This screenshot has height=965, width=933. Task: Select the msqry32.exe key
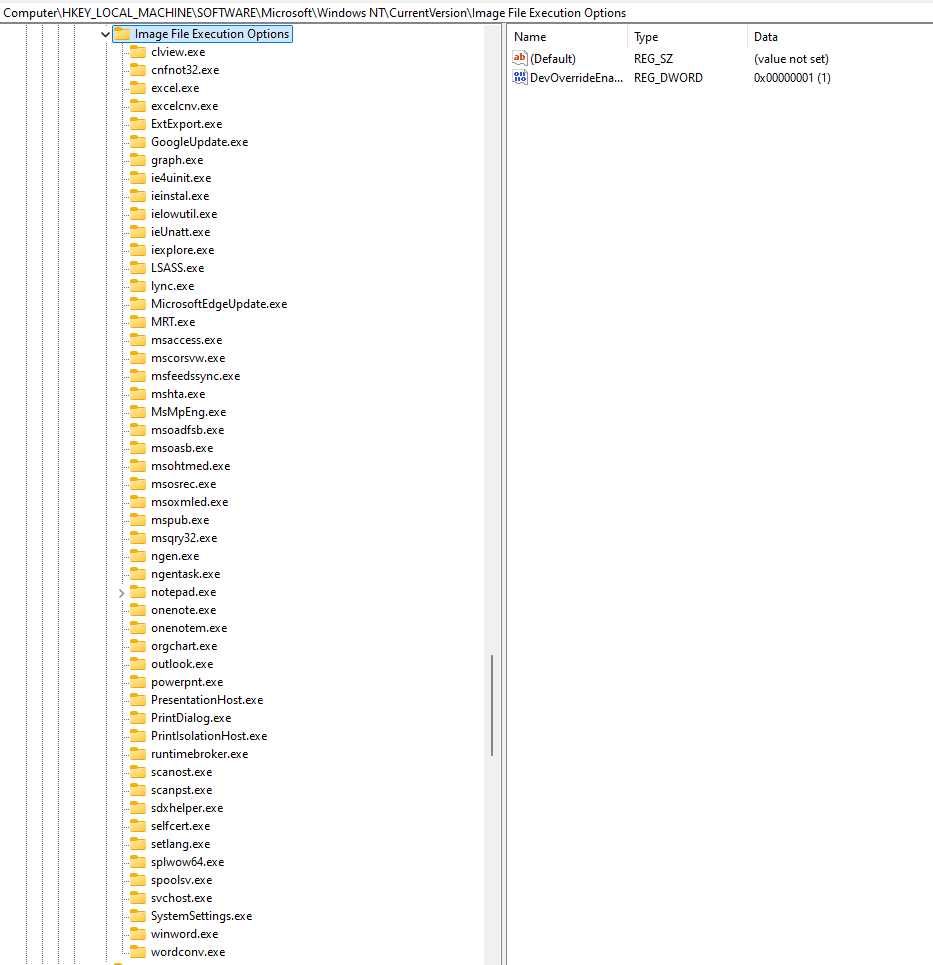(184, 538)
